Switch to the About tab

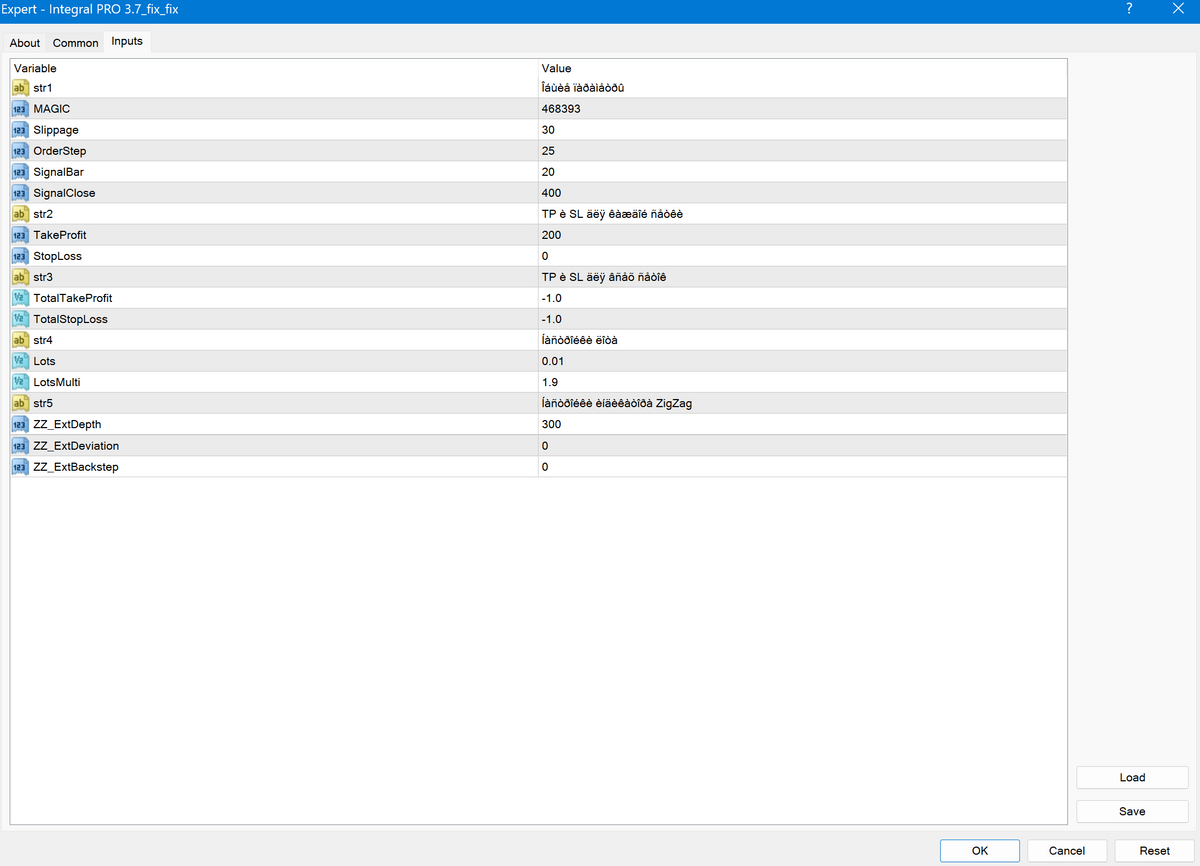tap(25, 43)
